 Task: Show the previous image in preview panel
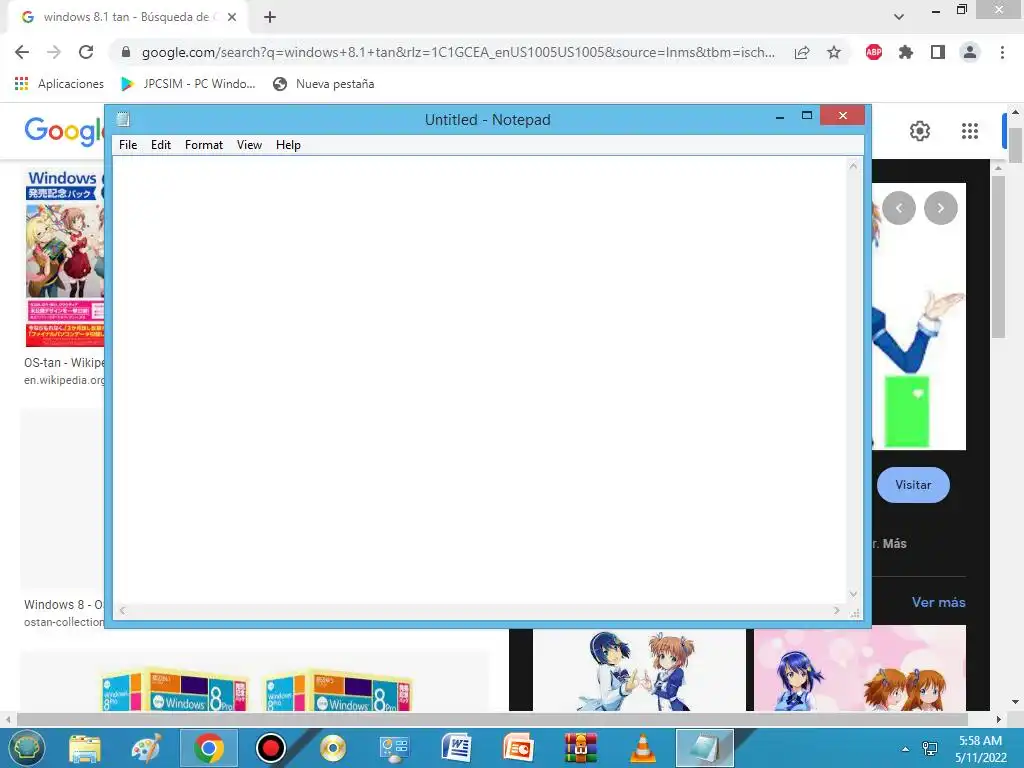click(x=899, y=208)
